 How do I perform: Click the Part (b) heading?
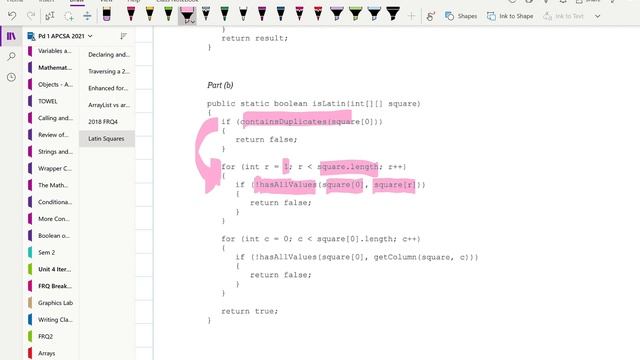coord(220,85)
